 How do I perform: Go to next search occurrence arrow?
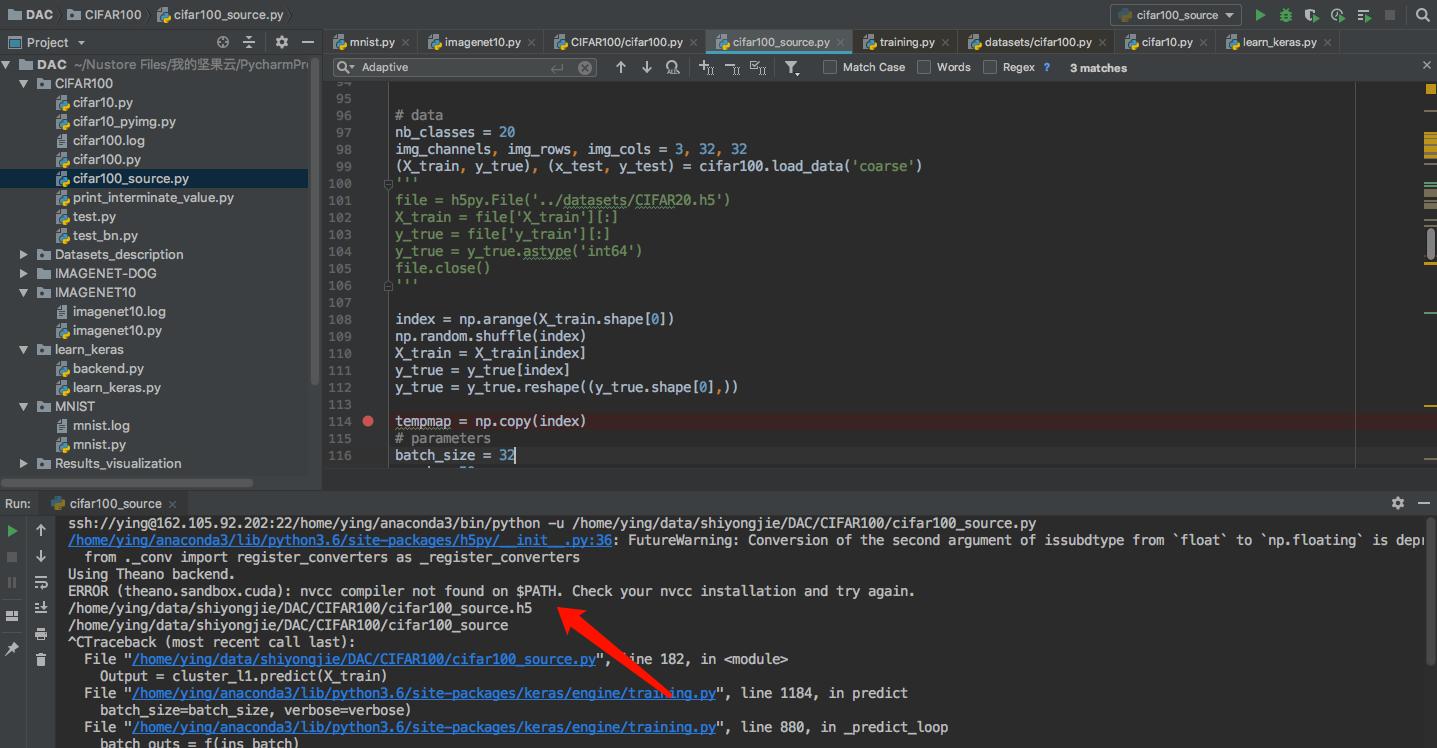(x=647, y=67)
